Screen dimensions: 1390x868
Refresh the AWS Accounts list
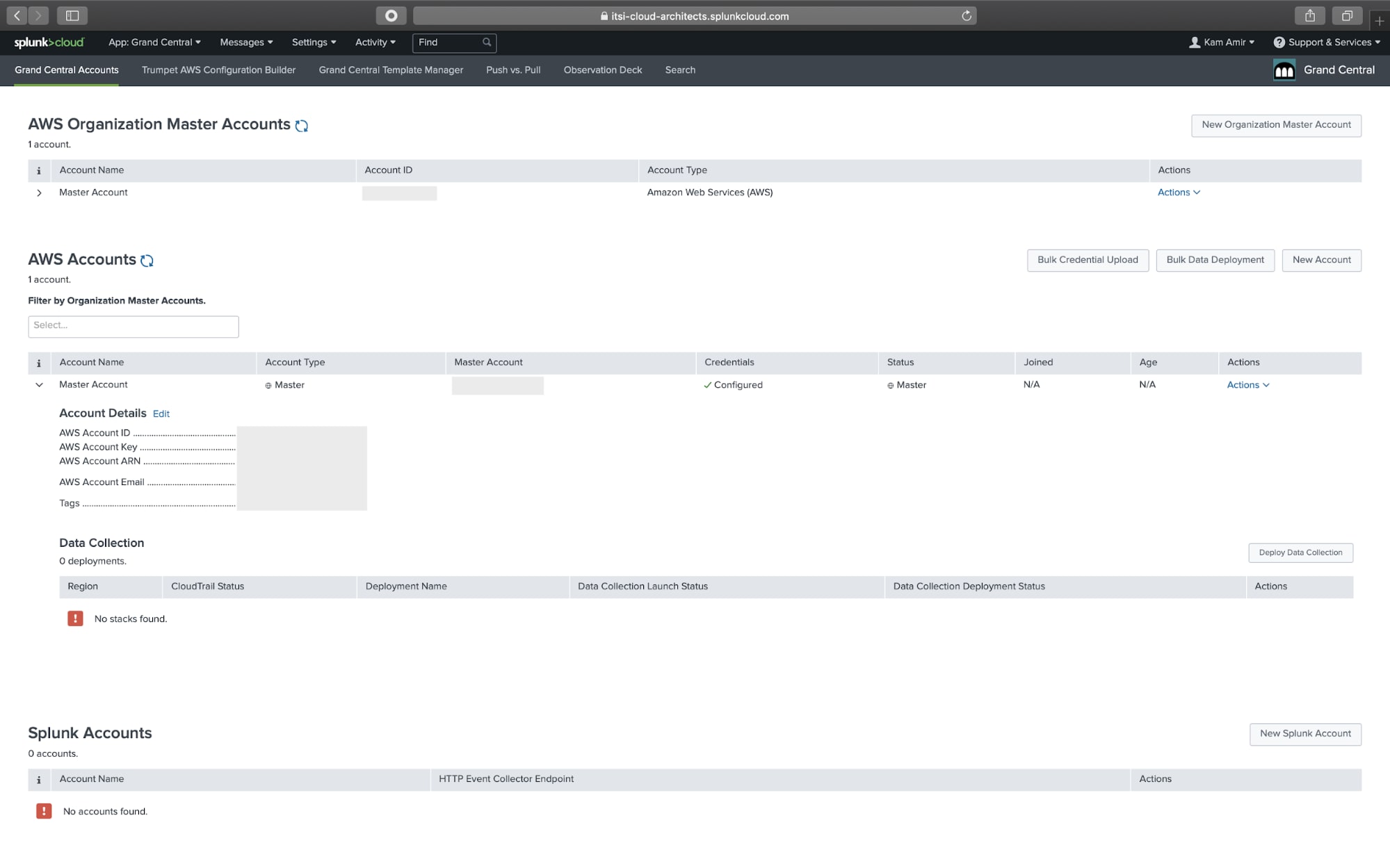tap(147, 261)
